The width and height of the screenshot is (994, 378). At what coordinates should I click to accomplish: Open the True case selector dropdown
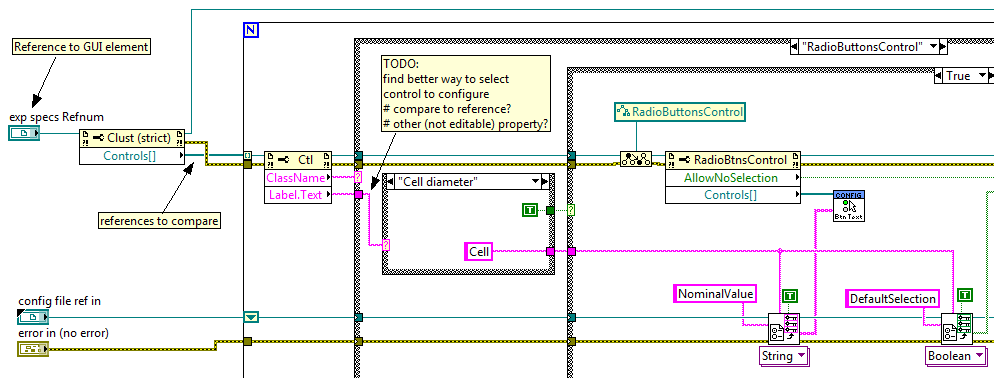point(983,75)
